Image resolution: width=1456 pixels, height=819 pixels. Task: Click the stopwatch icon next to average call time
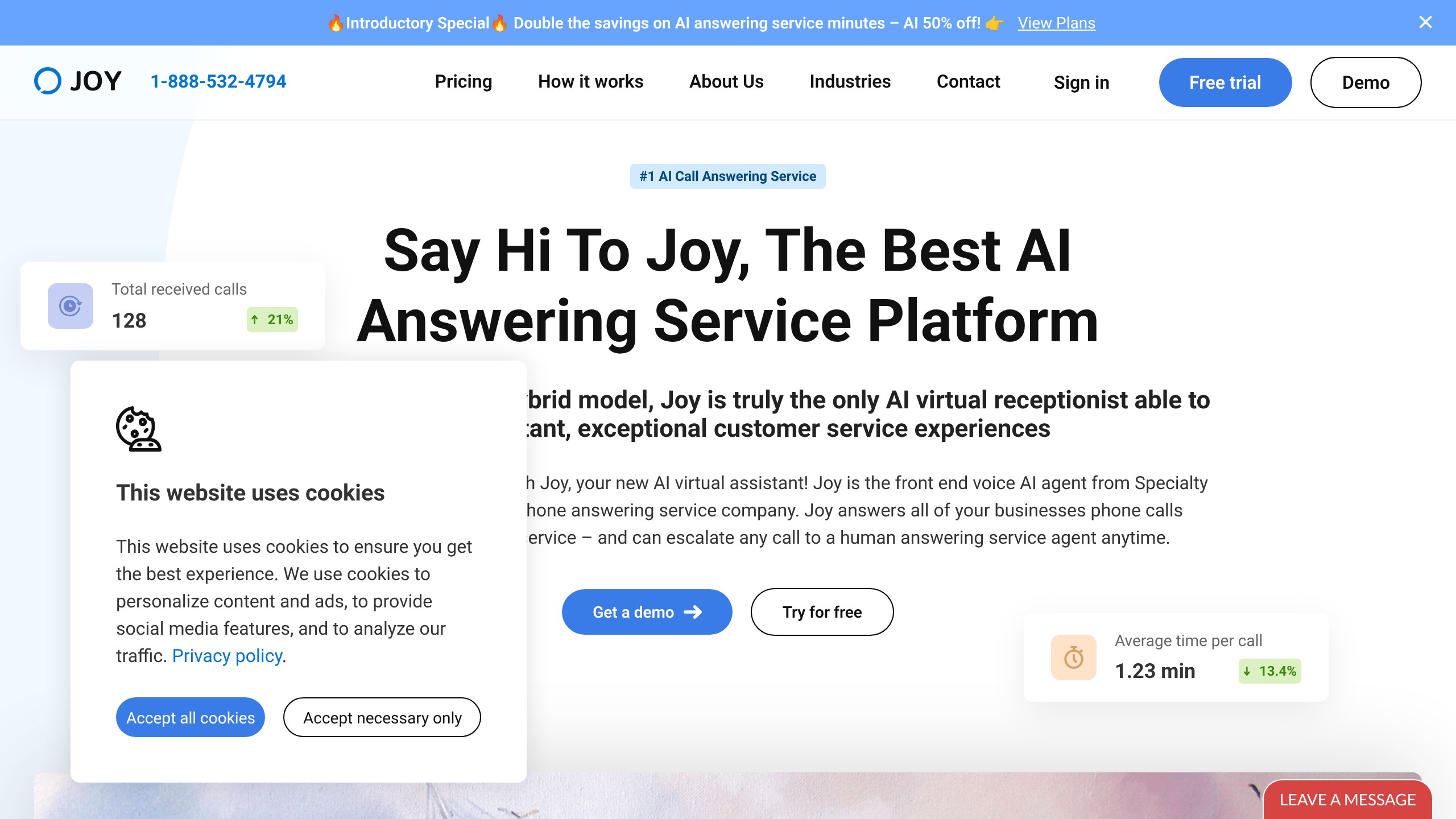coord(1073,657)
